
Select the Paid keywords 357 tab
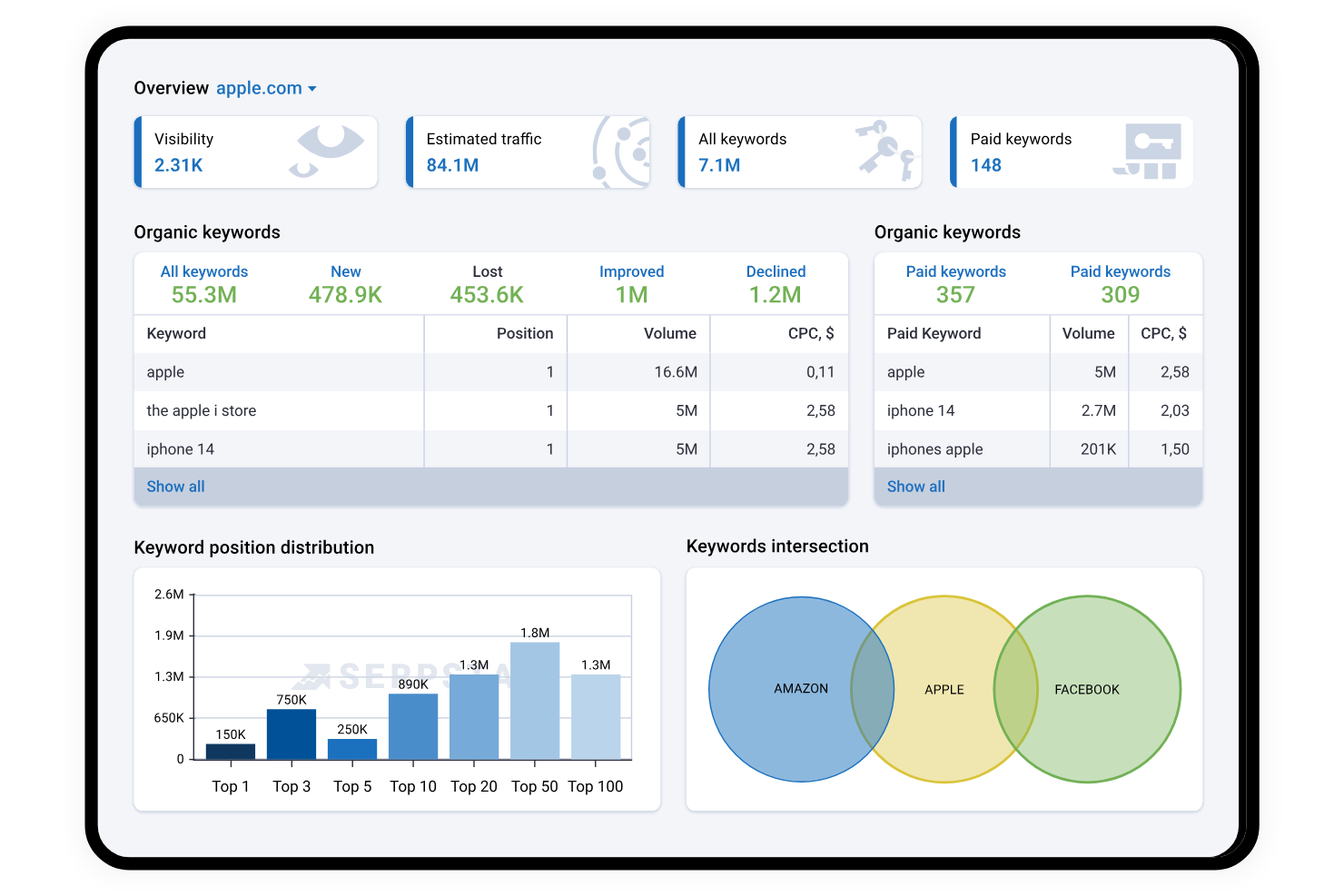955,284
